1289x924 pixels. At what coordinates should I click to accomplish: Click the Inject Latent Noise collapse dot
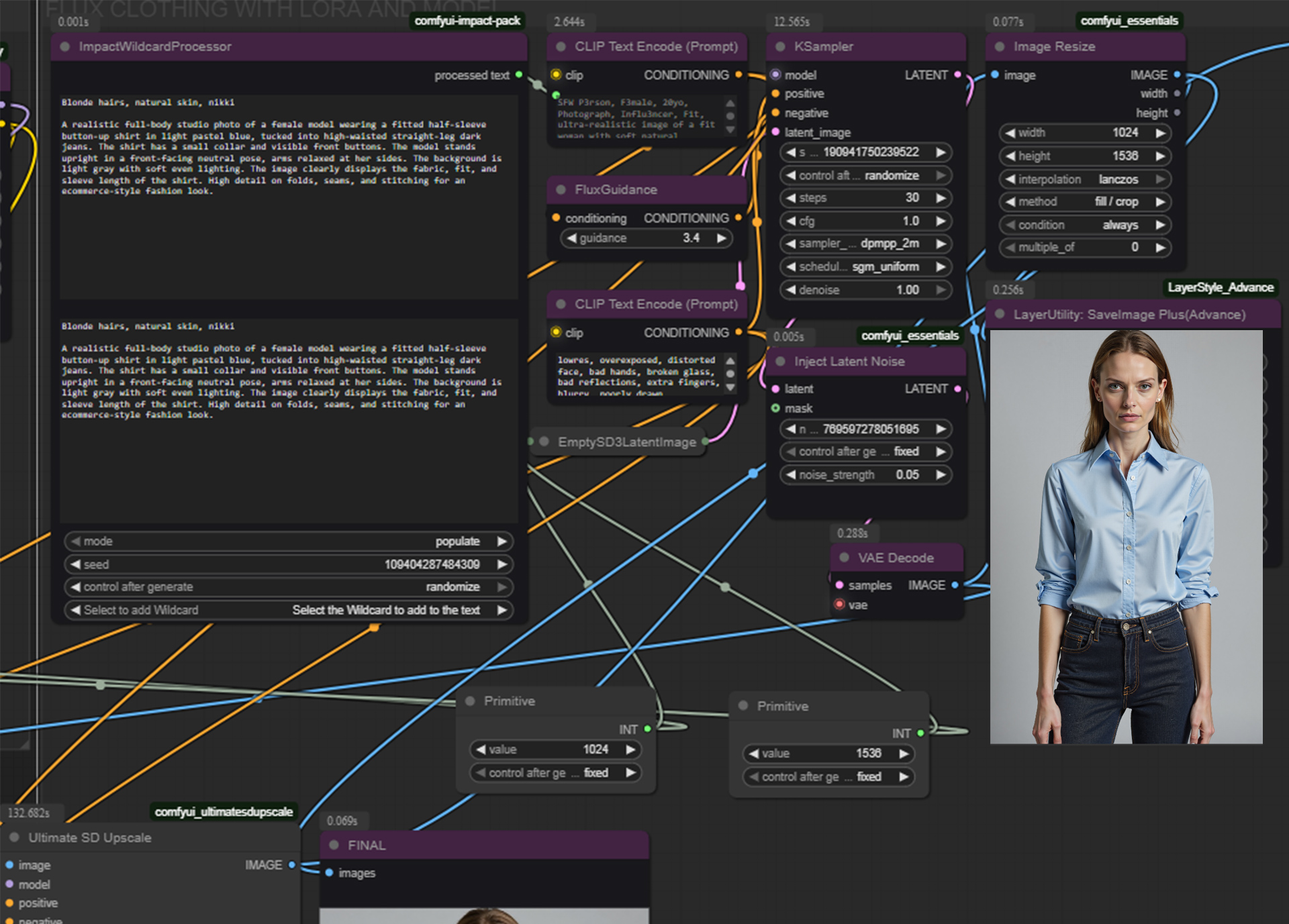click(x=780, y=362)
